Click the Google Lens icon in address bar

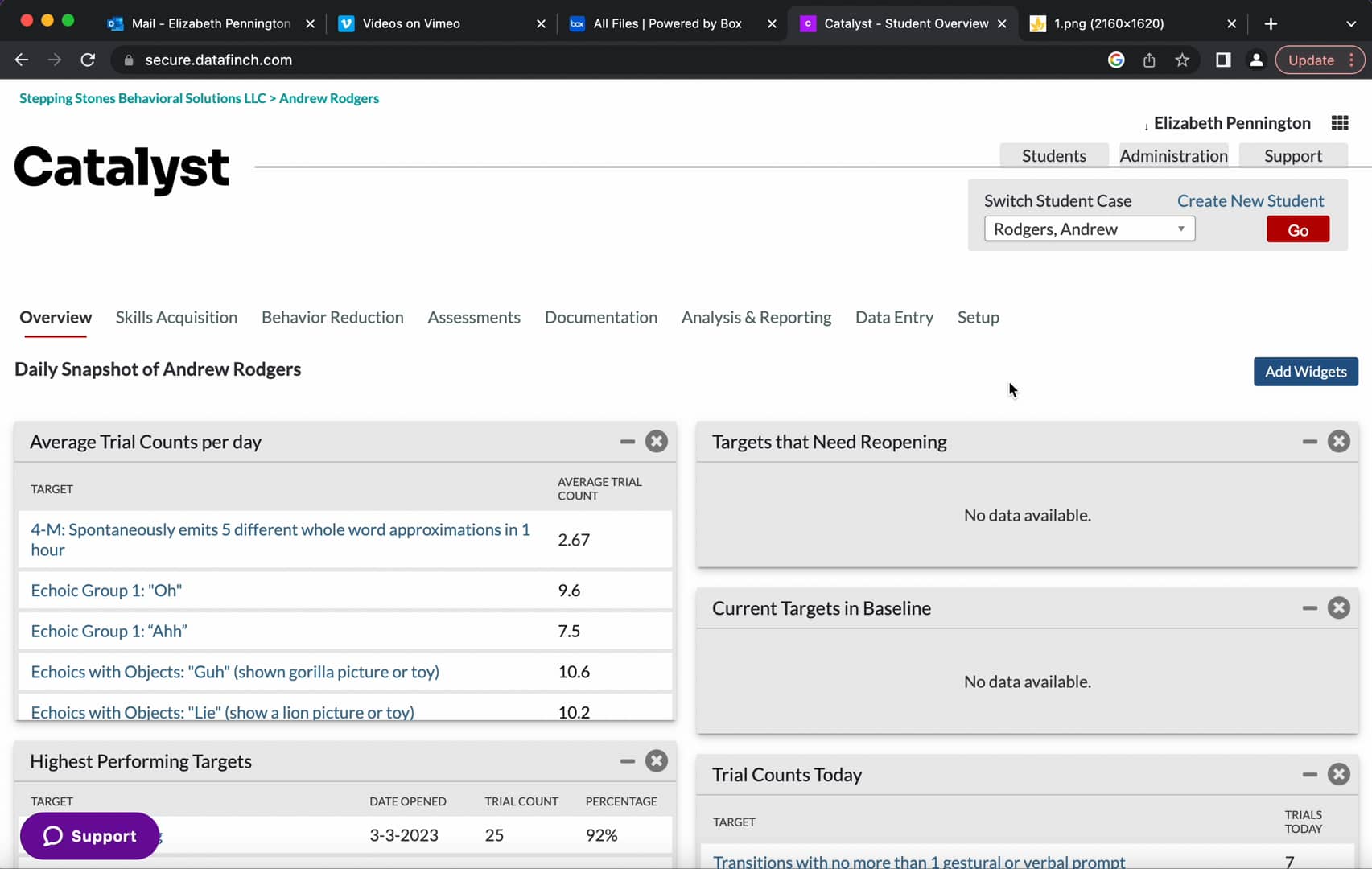[x=1115, y=60]
